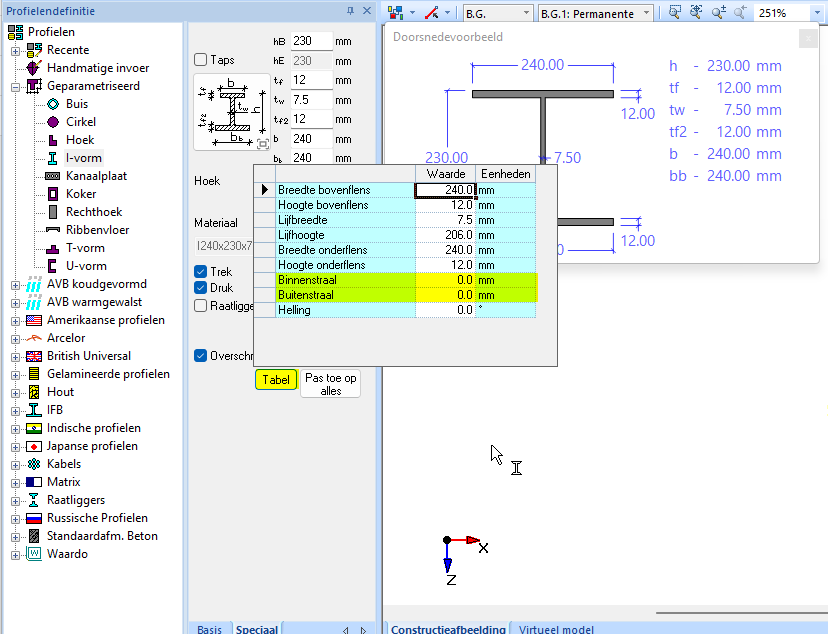Viewport: 828px width, 634px height.
Task: Expand AVB koudgevormd node
Action: pyautogui.click(x=15, y=286)
